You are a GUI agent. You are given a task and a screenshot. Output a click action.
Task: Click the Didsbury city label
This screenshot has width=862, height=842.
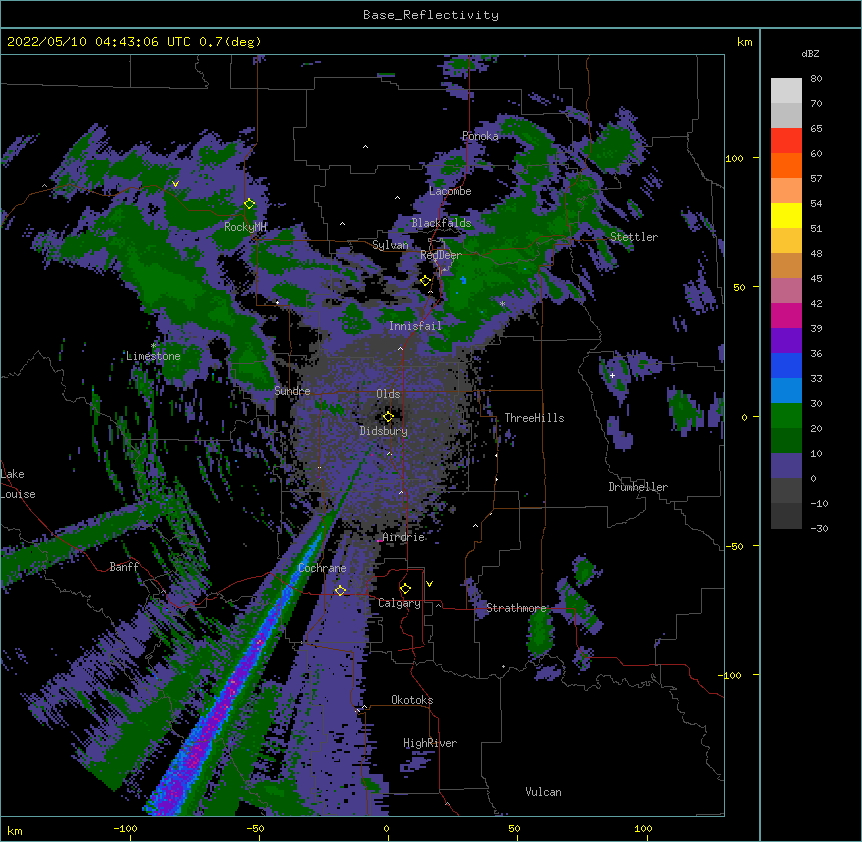[x=384, y=431]
